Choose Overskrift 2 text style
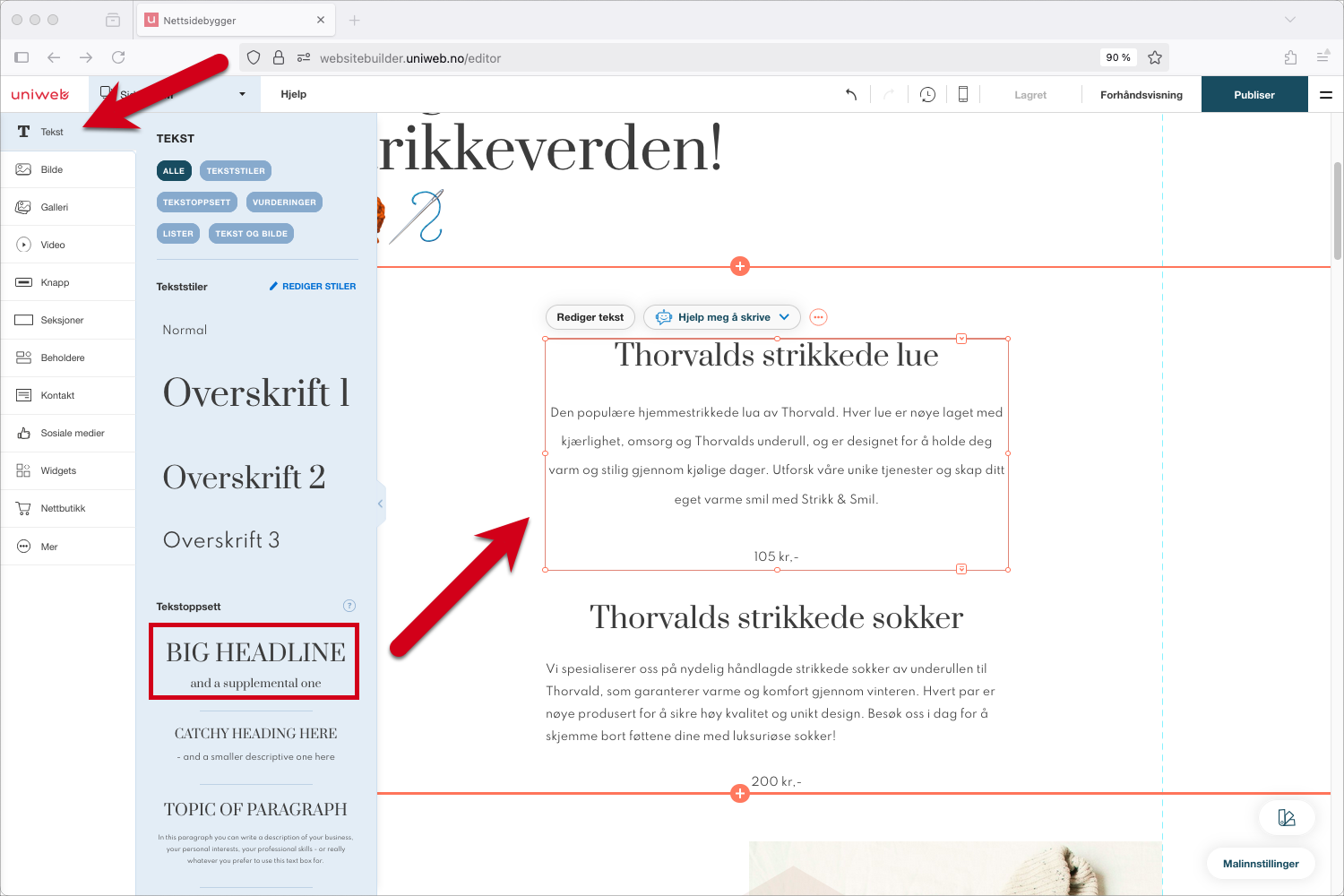The width and height of the screenshot is (1344, 896). pyautogui.click(x=245, y=477)
